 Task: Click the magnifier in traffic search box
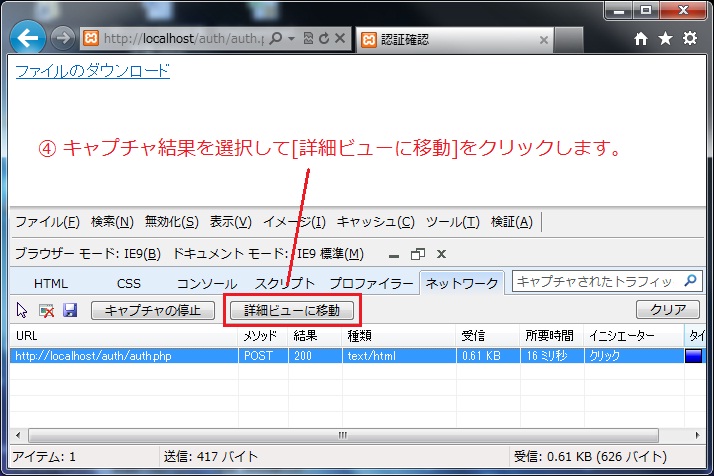690,281
